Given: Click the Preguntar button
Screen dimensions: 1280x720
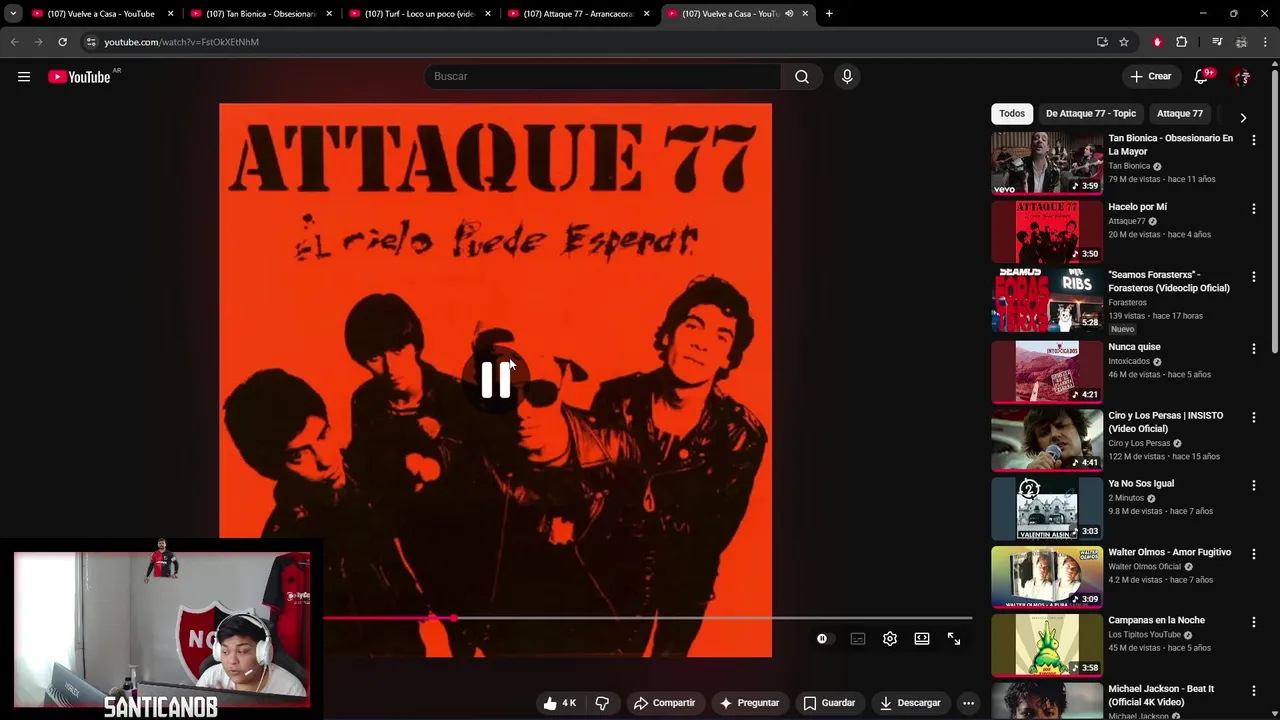Looking at the screenshot, I should coord(749,703).
